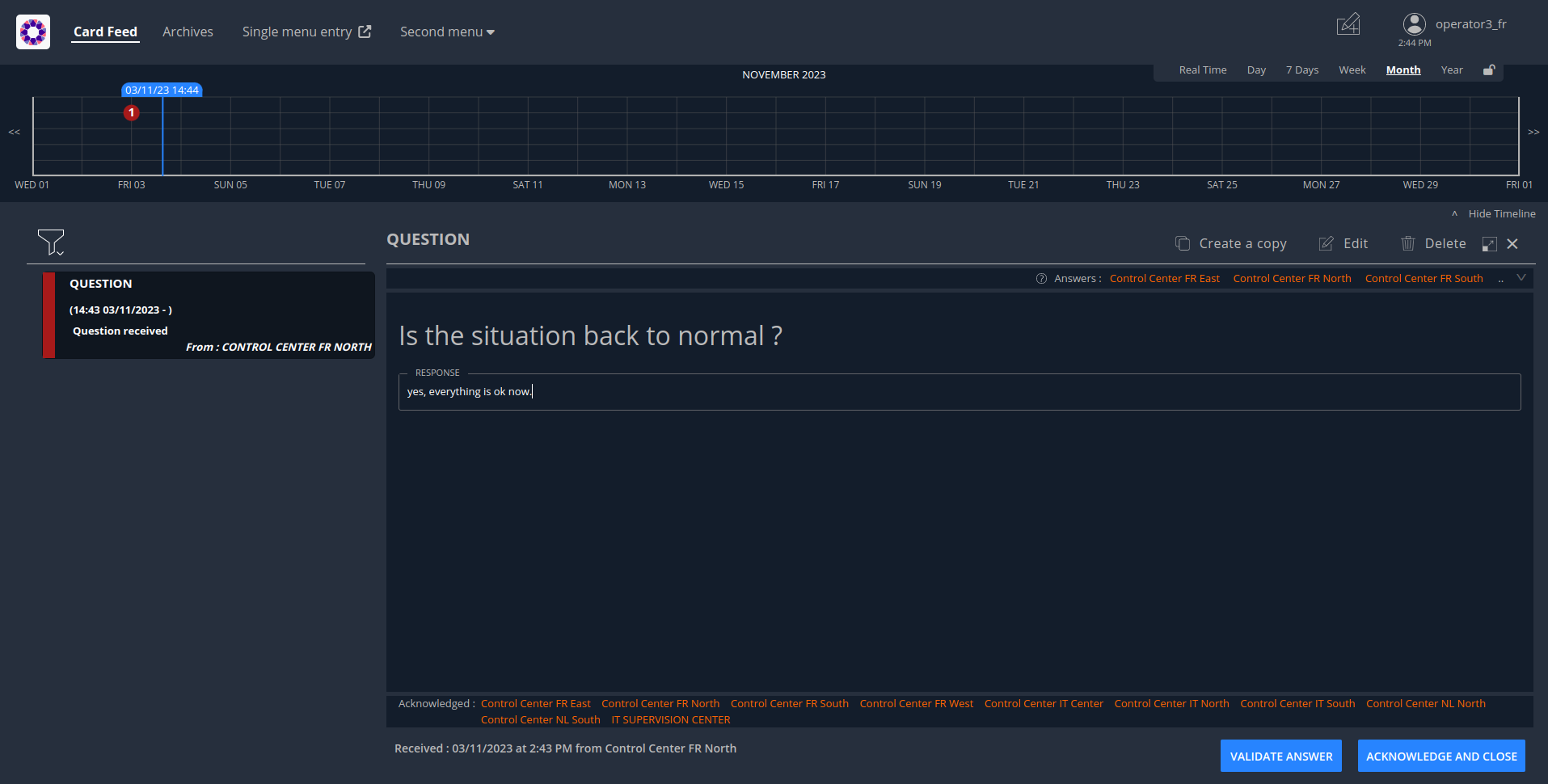This screenshot has height=784, width=1548.
Task: Open Single menu entry in new tab
Action: pyautogui.click(x=306, y=32)
